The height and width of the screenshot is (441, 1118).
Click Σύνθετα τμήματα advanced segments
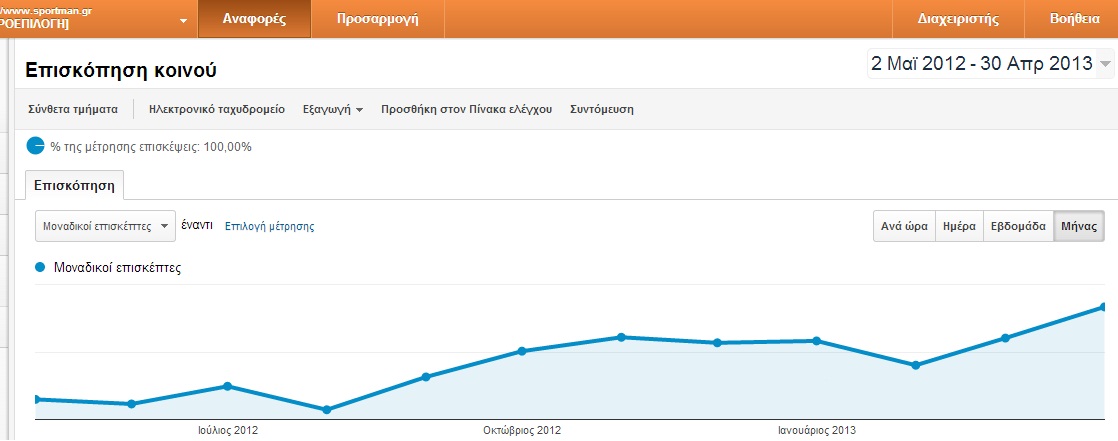[x=73, y=109]
